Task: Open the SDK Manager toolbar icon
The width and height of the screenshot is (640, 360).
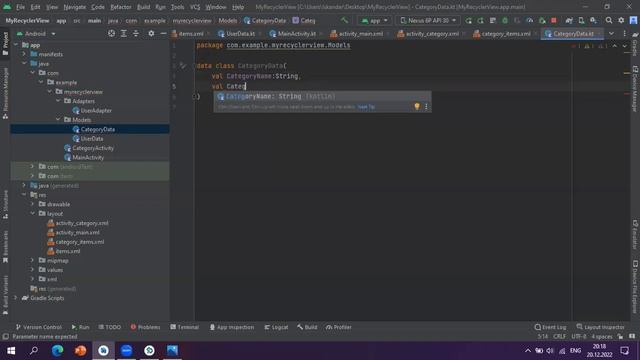Action: [x=593, y=20]
